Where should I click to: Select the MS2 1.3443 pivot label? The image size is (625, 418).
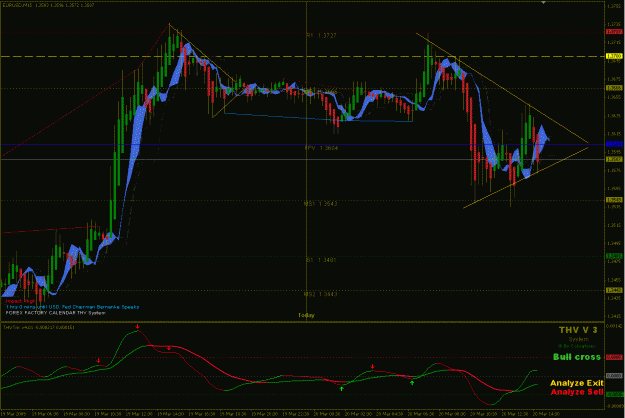320,294
